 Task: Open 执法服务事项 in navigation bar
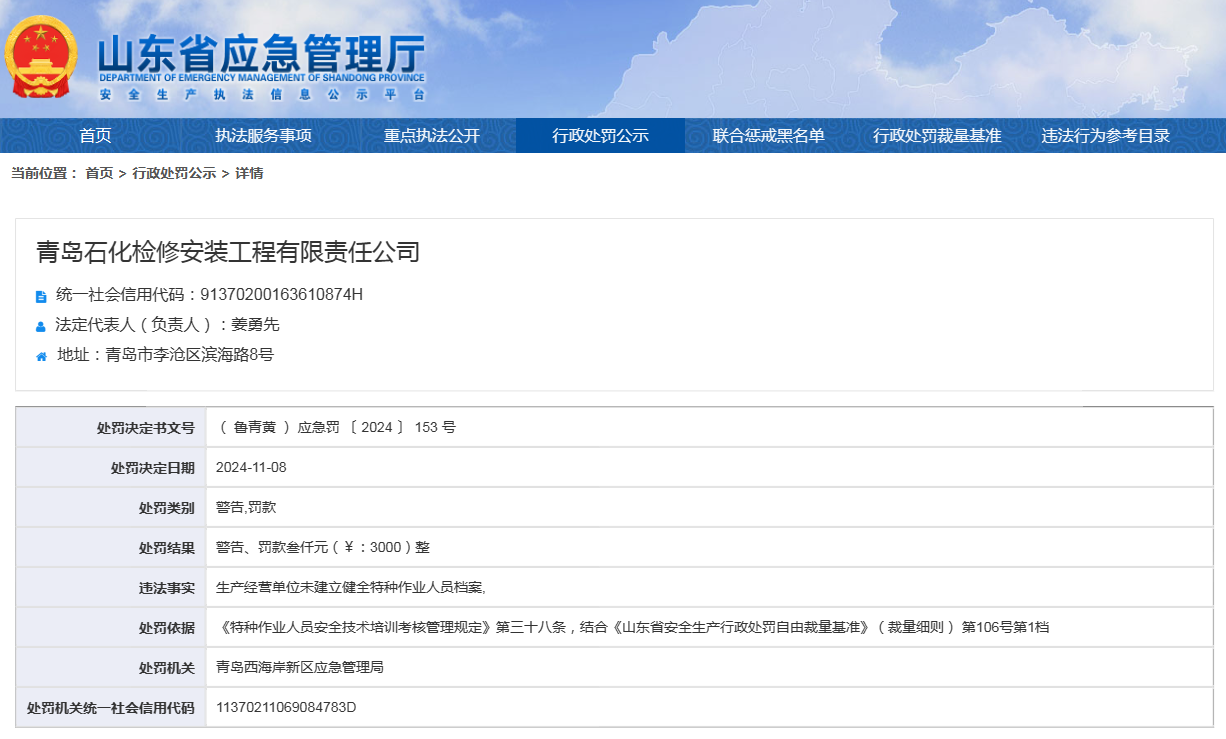click(x=263, y=135)
